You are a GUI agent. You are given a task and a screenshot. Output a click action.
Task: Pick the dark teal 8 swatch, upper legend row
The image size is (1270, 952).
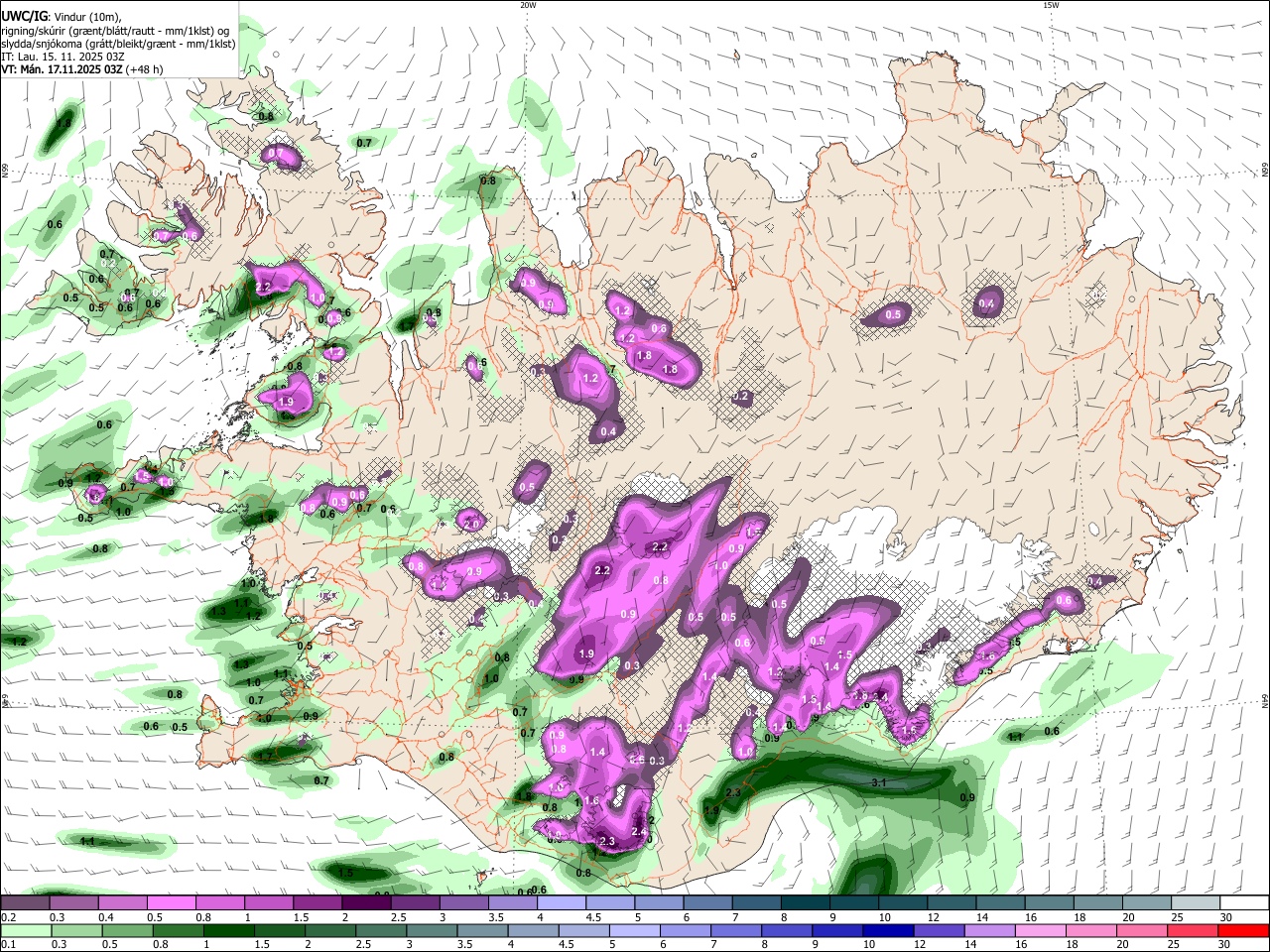pyautogui.click(x=804, y=903)
